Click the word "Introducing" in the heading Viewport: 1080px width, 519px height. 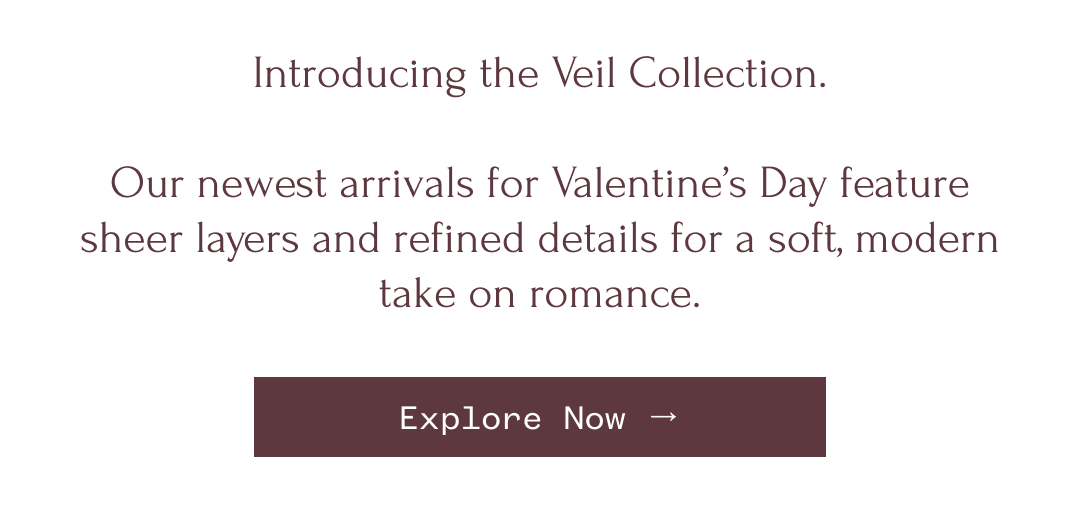359,74
